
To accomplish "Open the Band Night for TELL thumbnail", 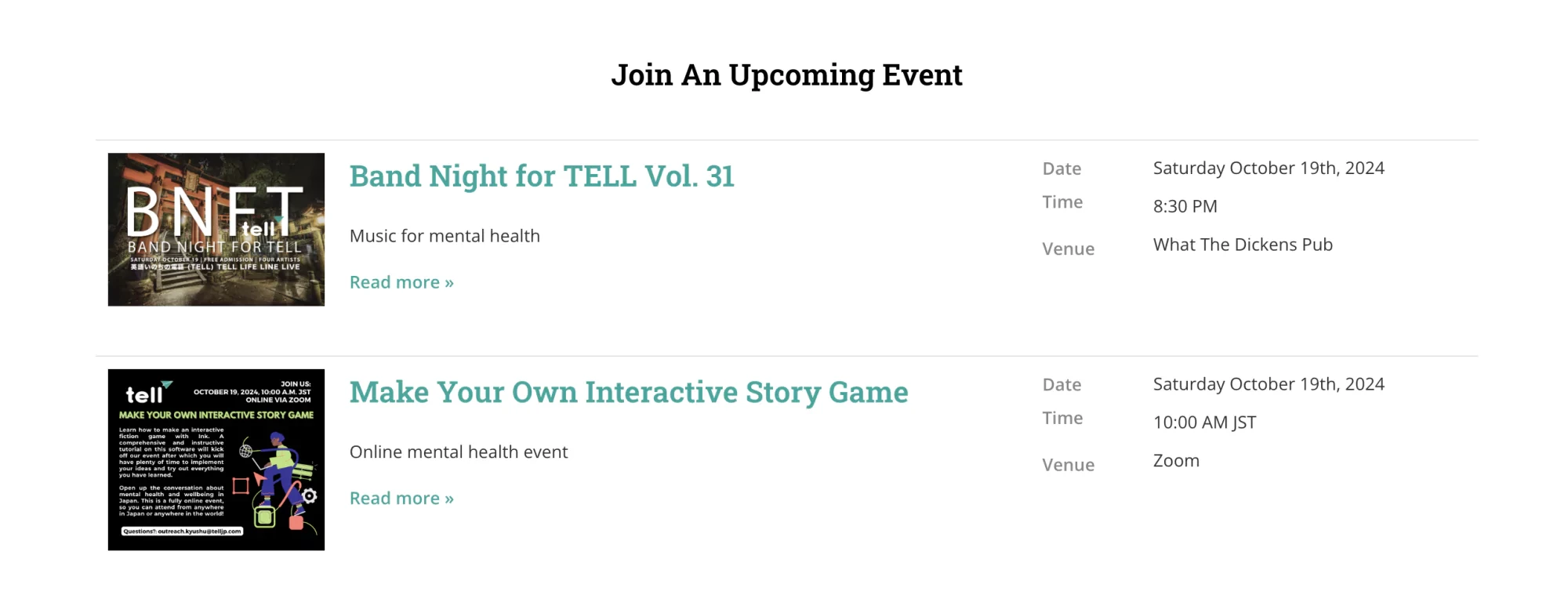I will coord(216,229).
